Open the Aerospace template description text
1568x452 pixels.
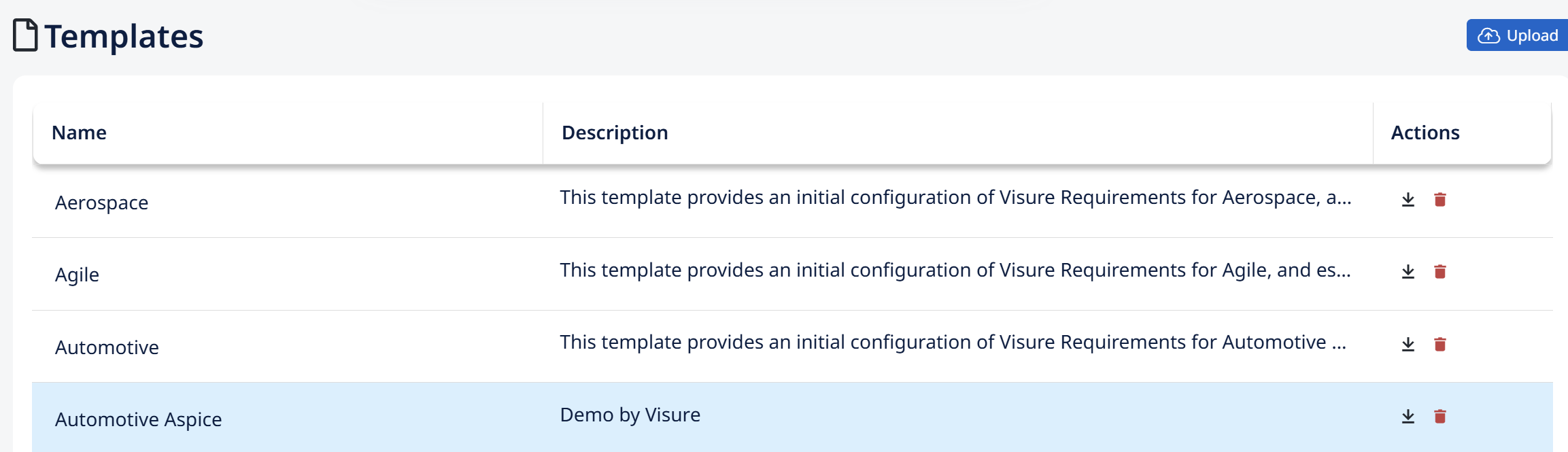955,198
